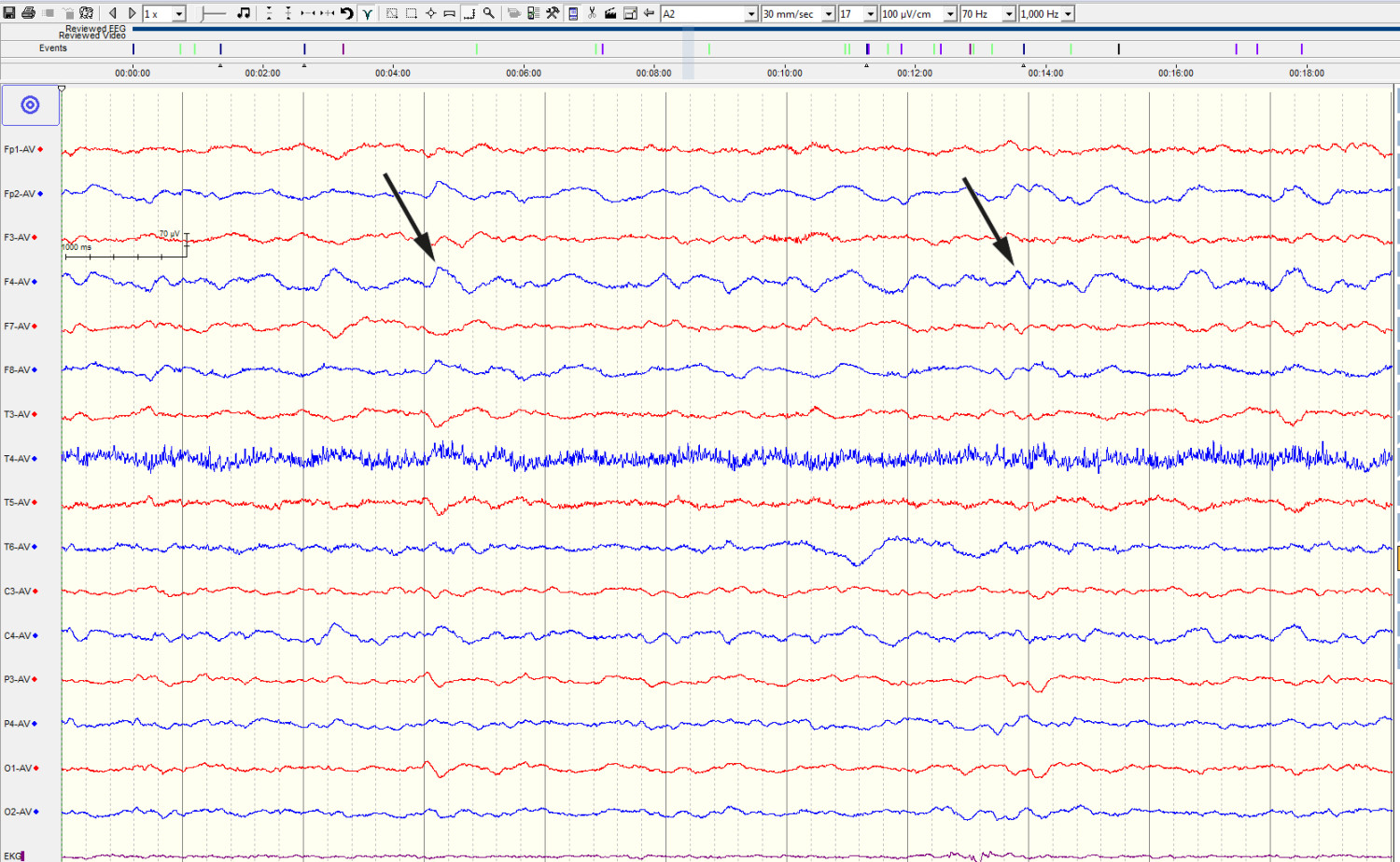
Task: Select the Scissors clipping tool
Action: coord(592,13)
